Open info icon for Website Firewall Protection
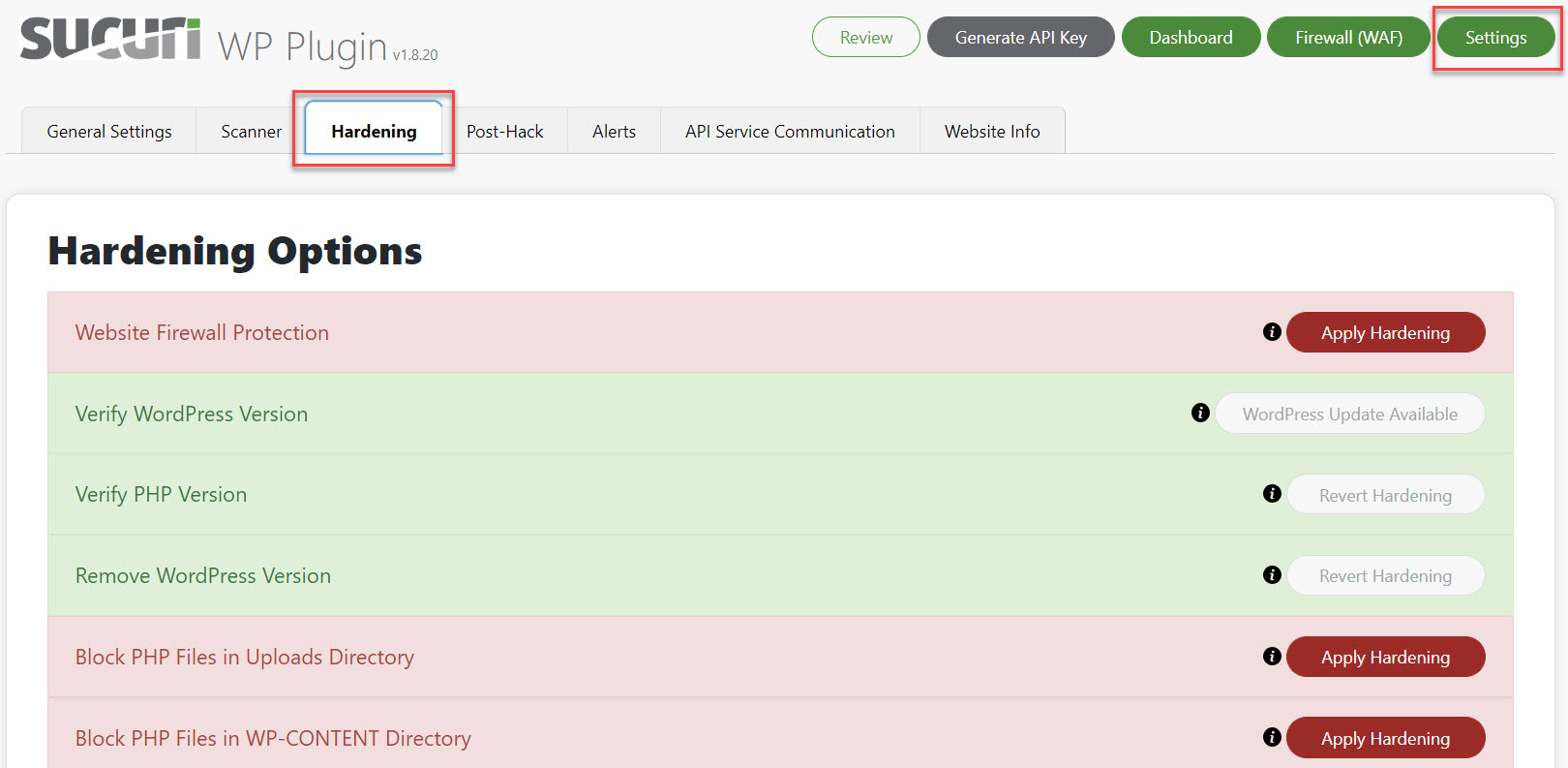1568x768 pixels. (x=1272, y=332)
